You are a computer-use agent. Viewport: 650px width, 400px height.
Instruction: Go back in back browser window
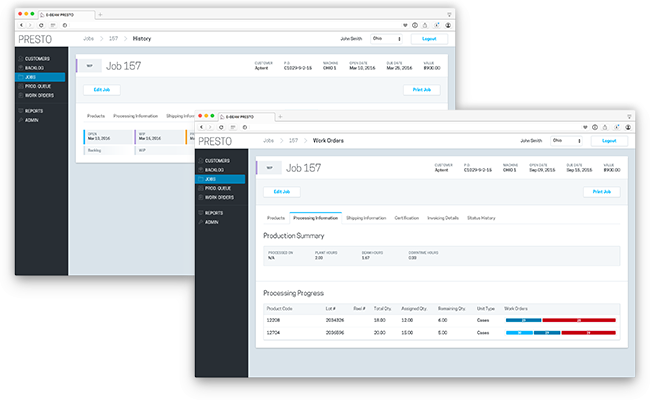(x=22, y=25)
